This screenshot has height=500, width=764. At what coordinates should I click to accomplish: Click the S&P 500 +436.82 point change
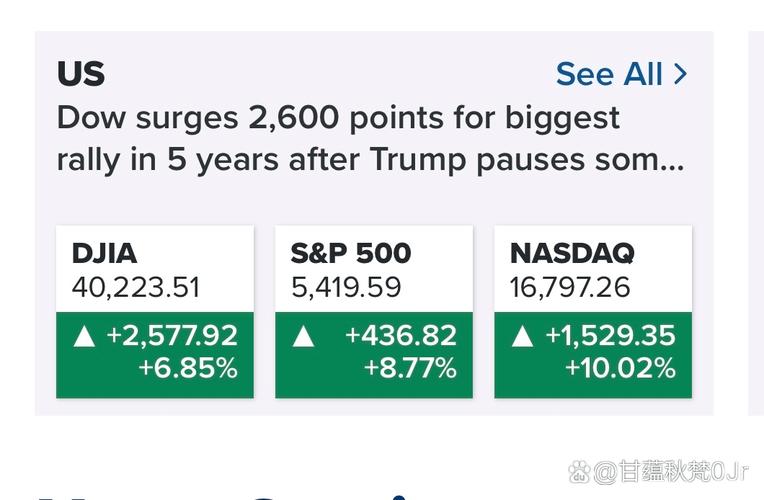(x=400, y=335)
